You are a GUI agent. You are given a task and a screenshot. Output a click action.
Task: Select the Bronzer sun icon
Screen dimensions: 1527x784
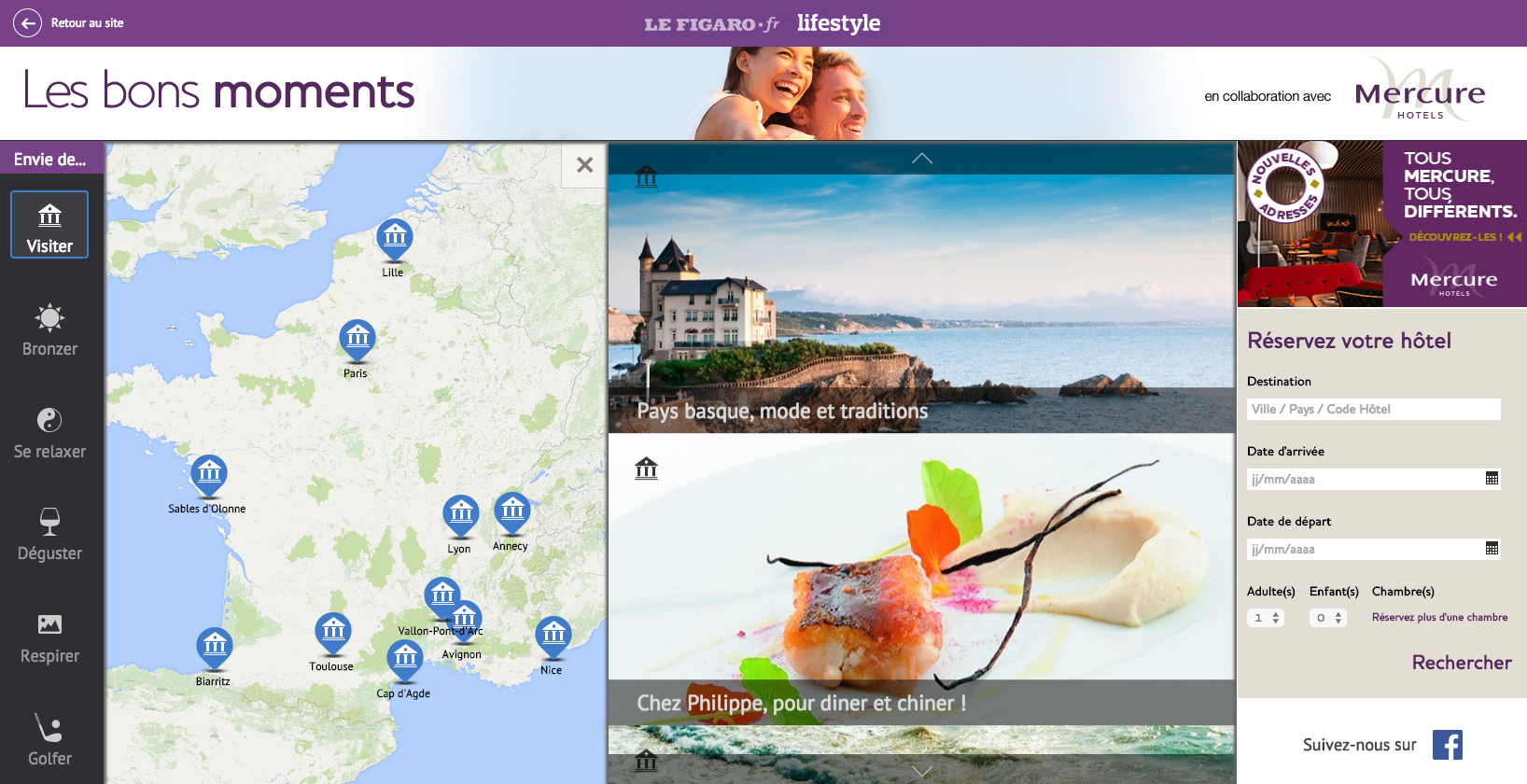click(49, 318)
